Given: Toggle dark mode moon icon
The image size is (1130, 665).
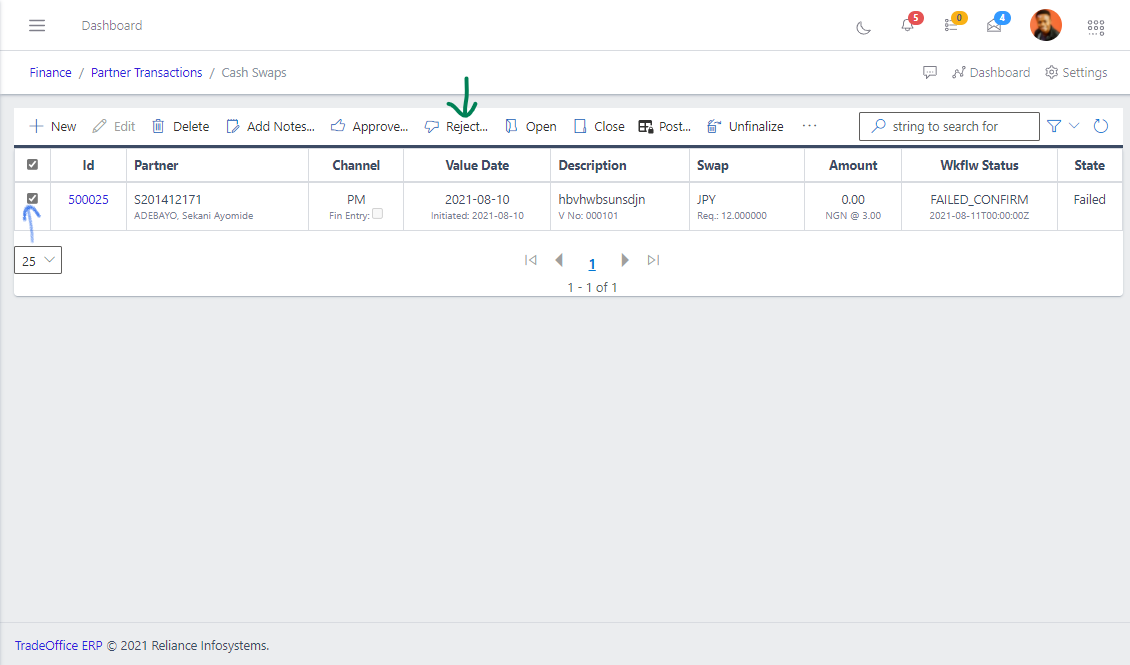Looking at the screenshot, I should pos(863,27).
